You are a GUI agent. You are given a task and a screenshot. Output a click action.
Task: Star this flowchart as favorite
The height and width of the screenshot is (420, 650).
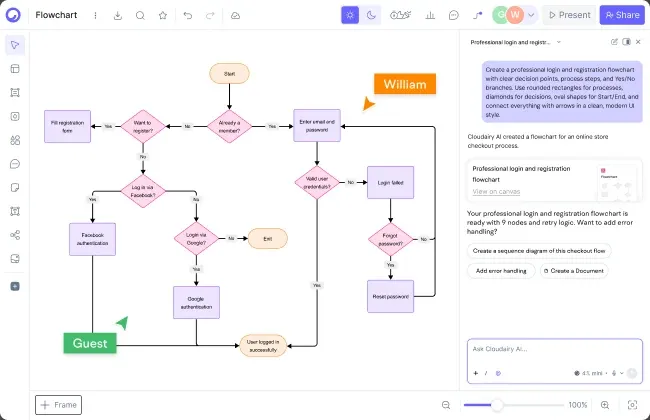(x=163, y=15)
